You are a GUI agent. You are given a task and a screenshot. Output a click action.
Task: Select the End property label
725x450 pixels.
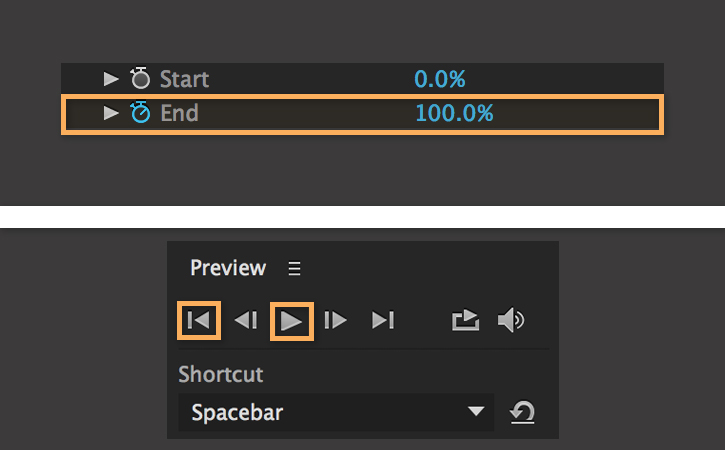tap(179, 113)
